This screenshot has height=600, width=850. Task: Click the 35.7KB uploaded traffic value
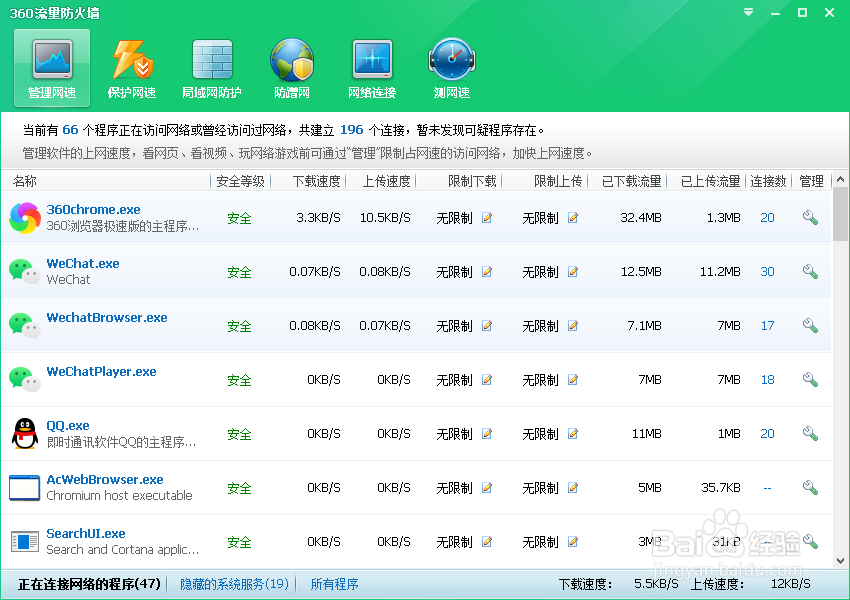tap(721, 488)
